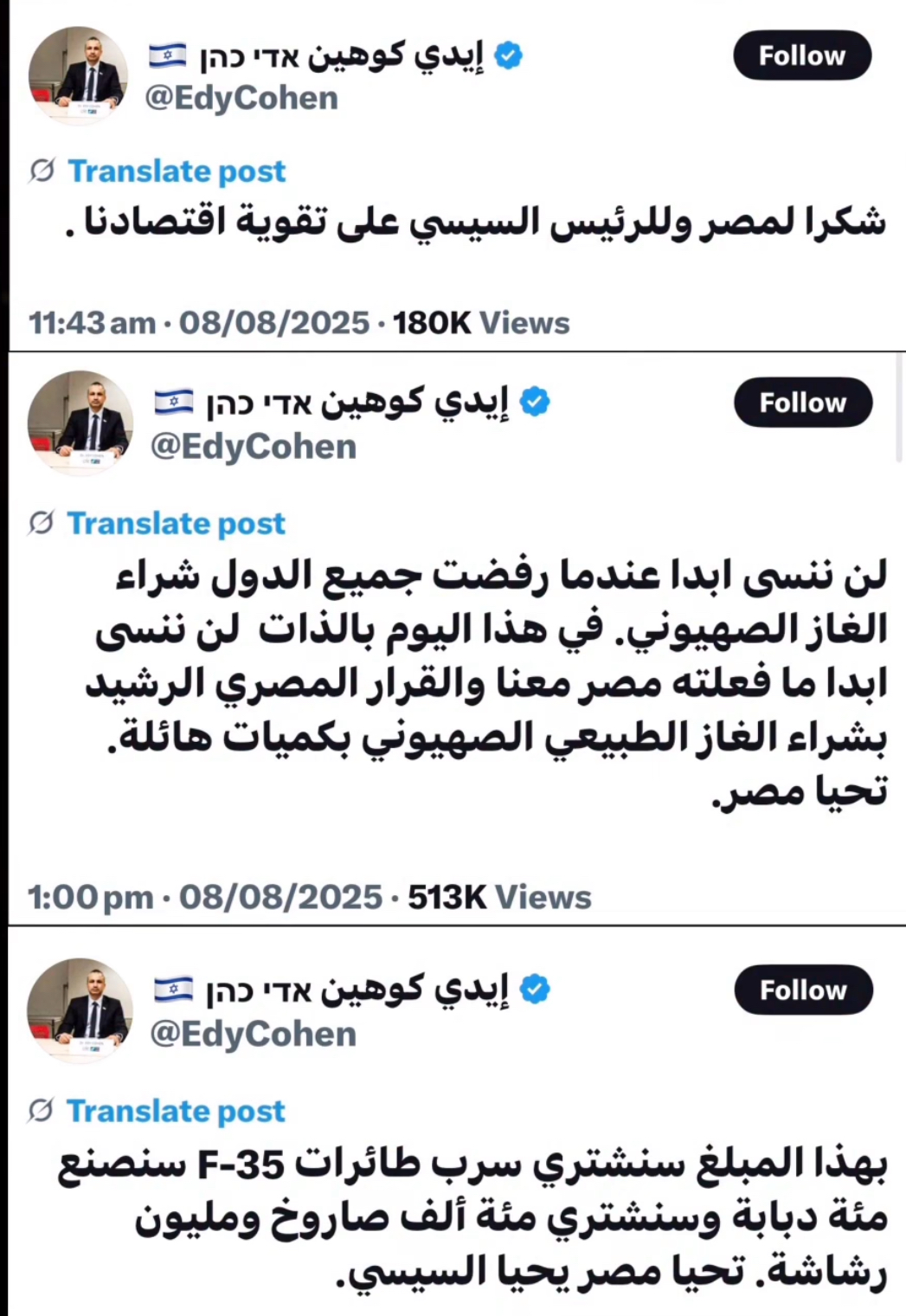Click the 513K Views count

[x=499, y=897]
